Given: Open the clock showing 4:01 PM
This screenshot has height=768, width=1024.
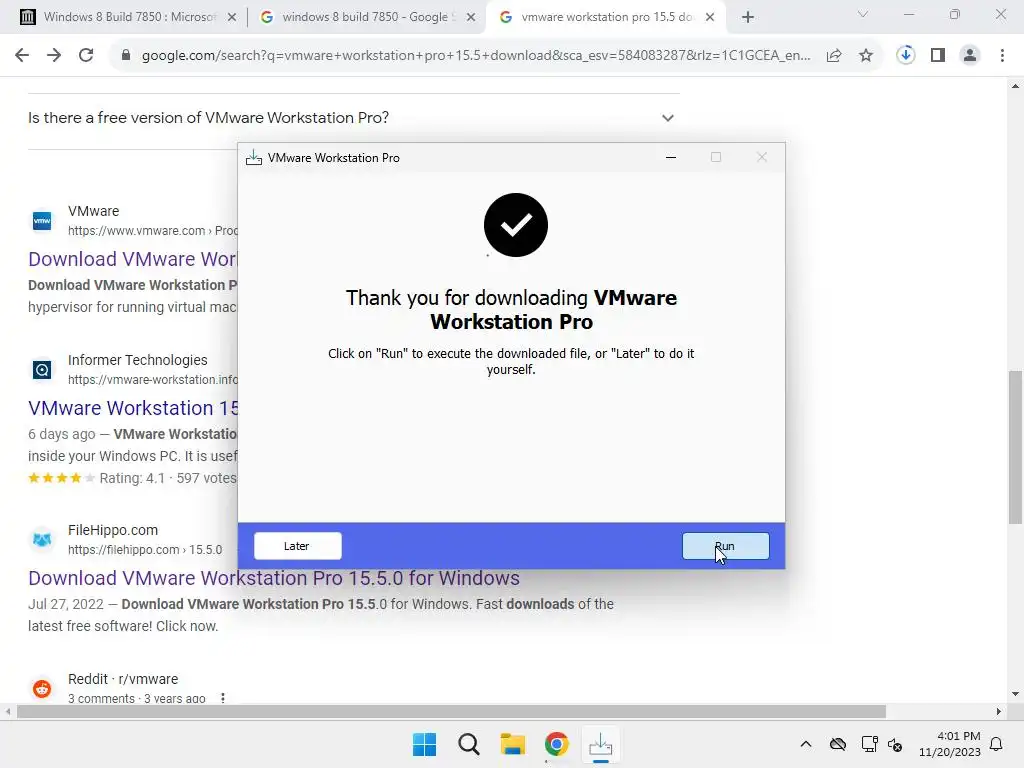Looking at the screenshot, I should tap(950, 744).
